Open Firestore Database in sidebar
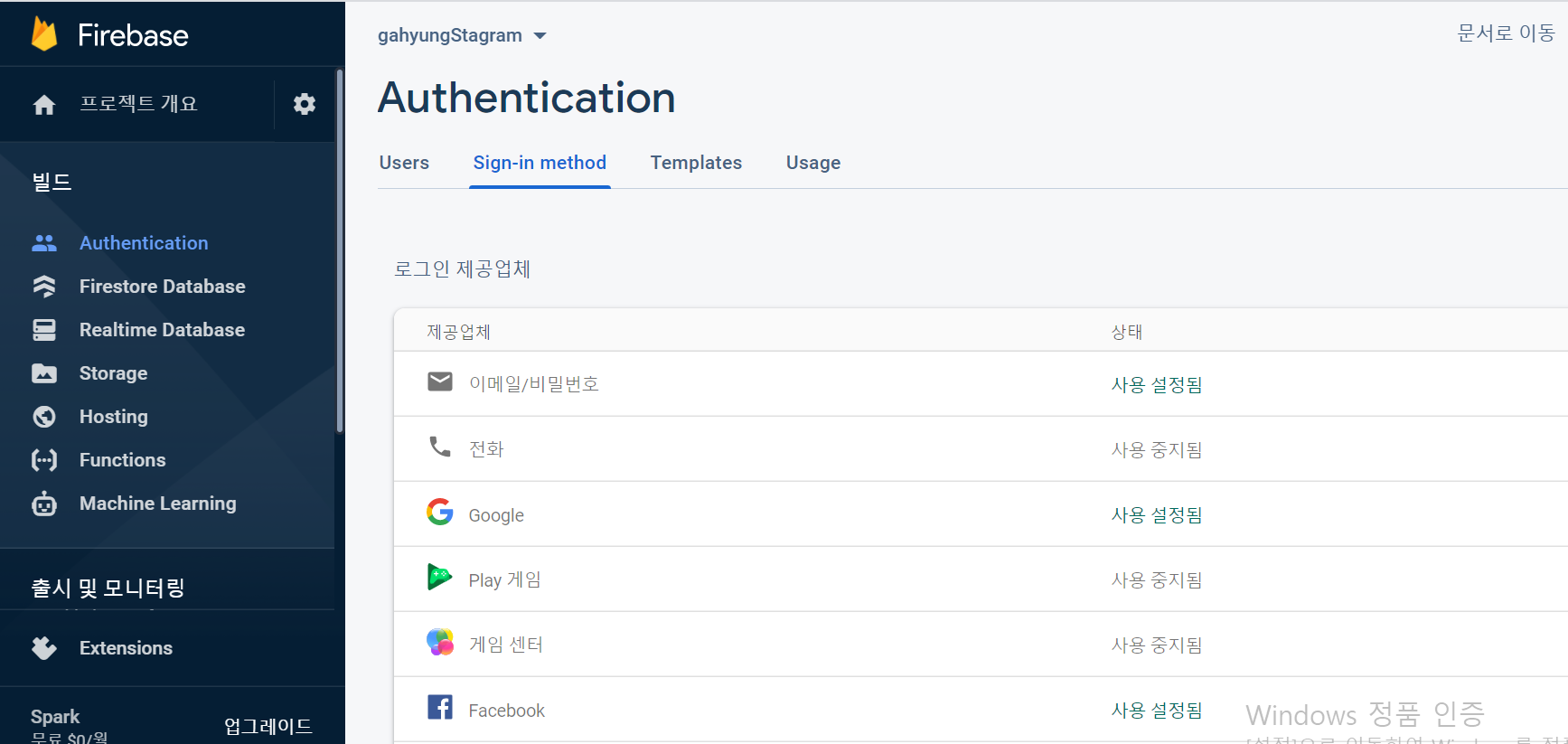1568x744 pixels. pos(163,287)
